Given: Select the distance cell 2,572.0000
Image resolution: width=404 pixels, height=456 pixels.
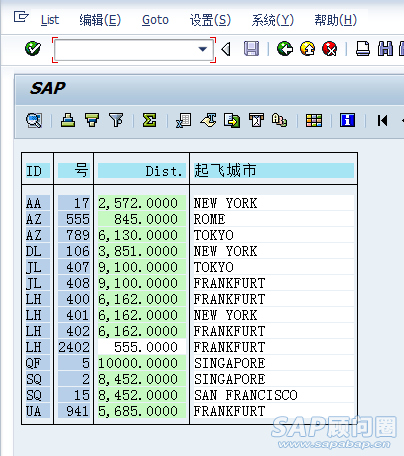Looking at the screenshot, I should click(142, 203).
